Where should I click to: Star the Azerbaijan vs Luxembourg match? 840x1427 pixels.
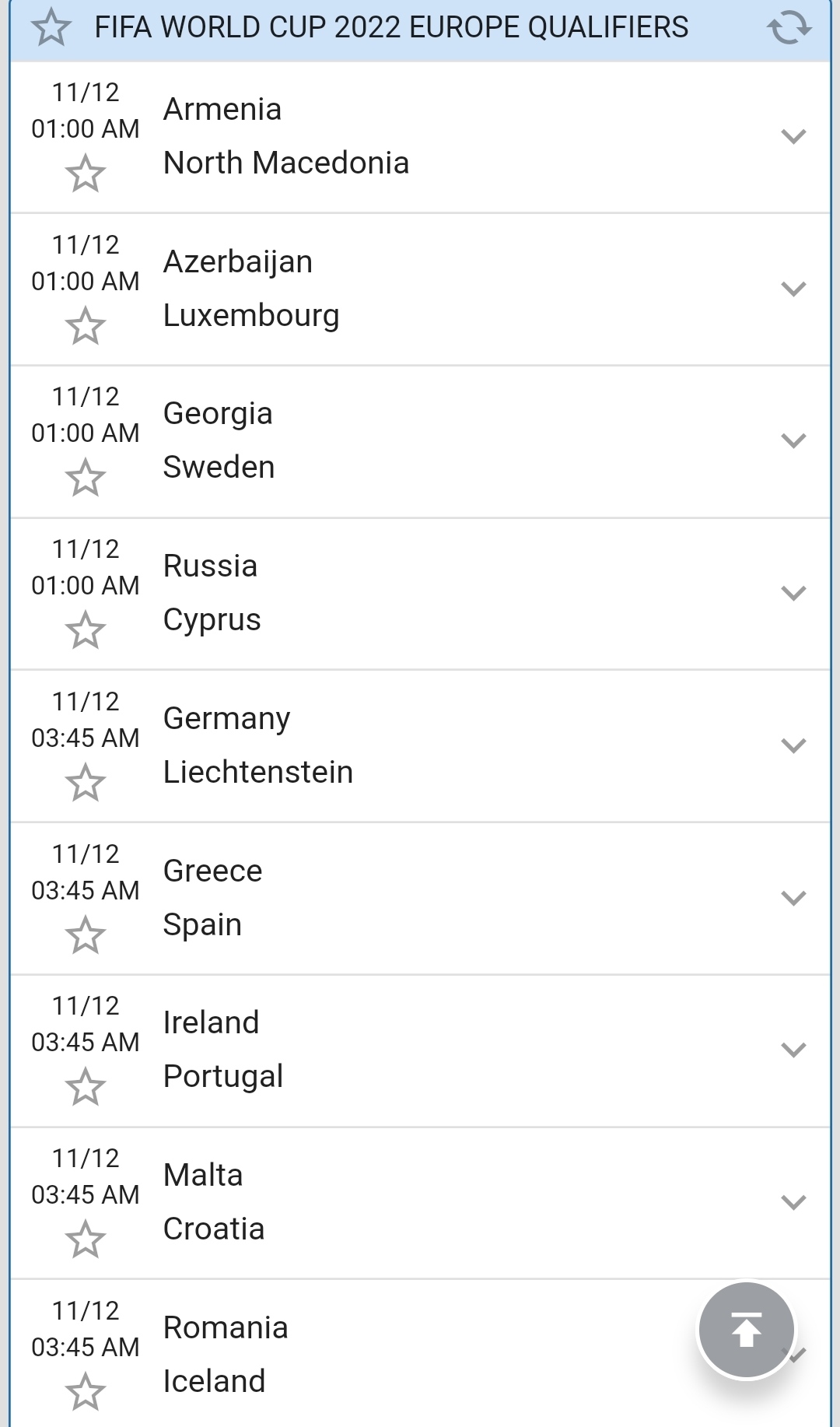coord(85,325)
